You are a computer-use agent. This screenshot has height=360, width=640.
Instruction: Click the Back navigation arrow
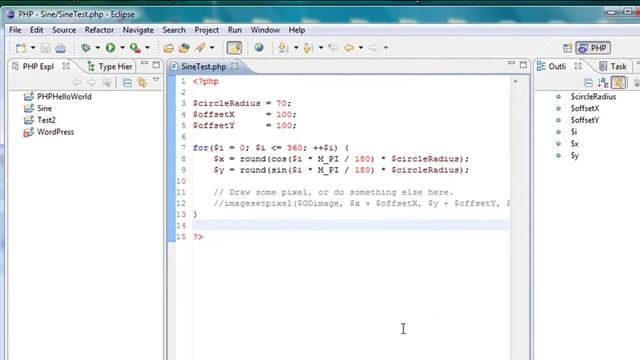[349, 48]
